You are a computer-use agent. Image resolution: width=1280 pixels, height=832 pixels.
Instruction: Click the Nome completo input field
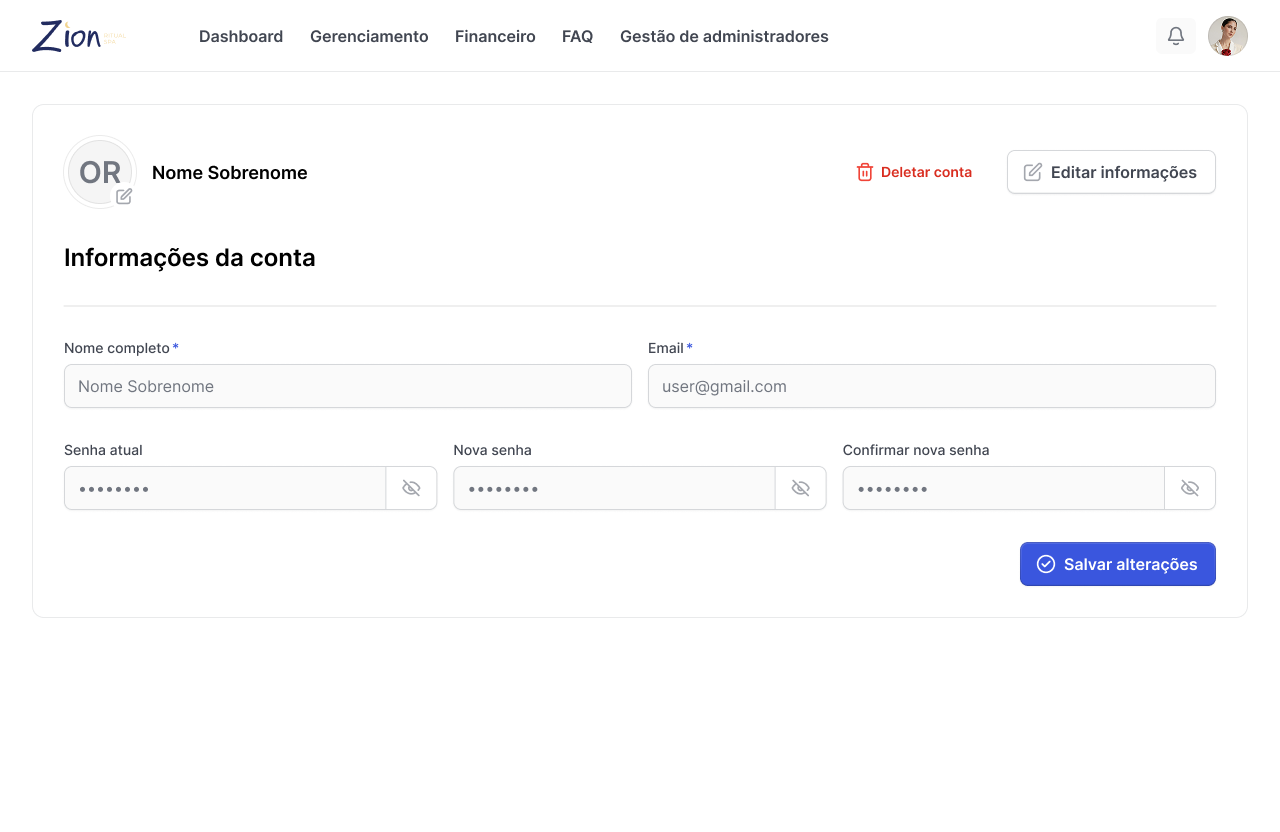348,386
